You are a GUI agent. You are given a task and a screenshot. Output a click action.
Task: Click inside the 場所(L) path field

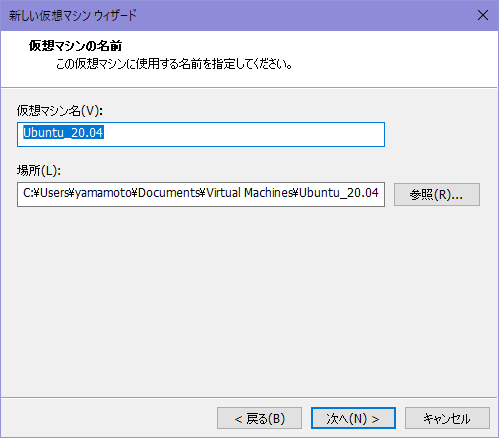(x=201, y=194)
